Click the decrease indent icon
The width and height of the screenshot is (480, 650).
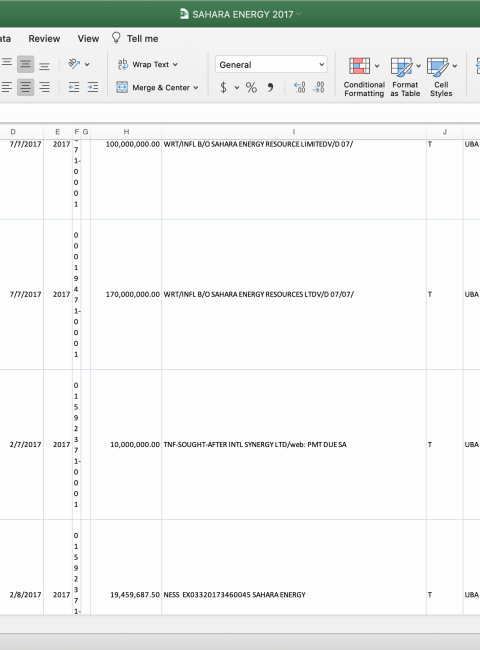74,87
